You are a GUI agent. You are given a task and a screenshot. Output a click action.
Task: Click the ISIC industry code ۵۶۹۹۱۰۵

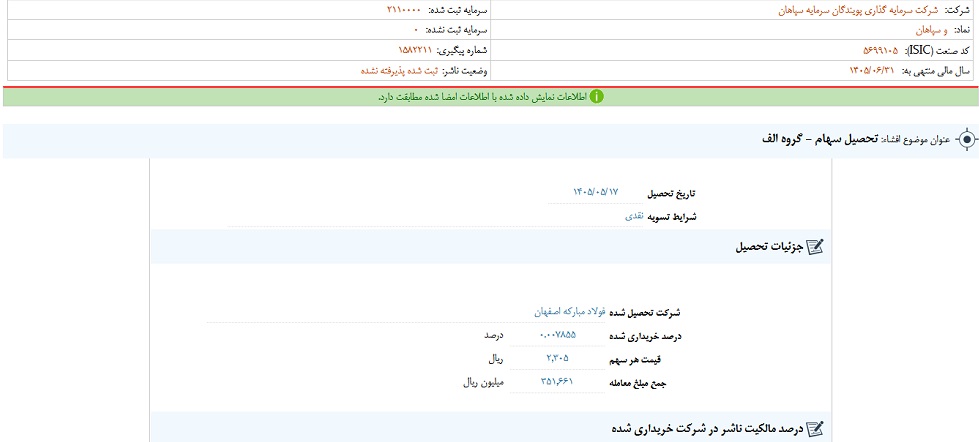coord(880,50)
